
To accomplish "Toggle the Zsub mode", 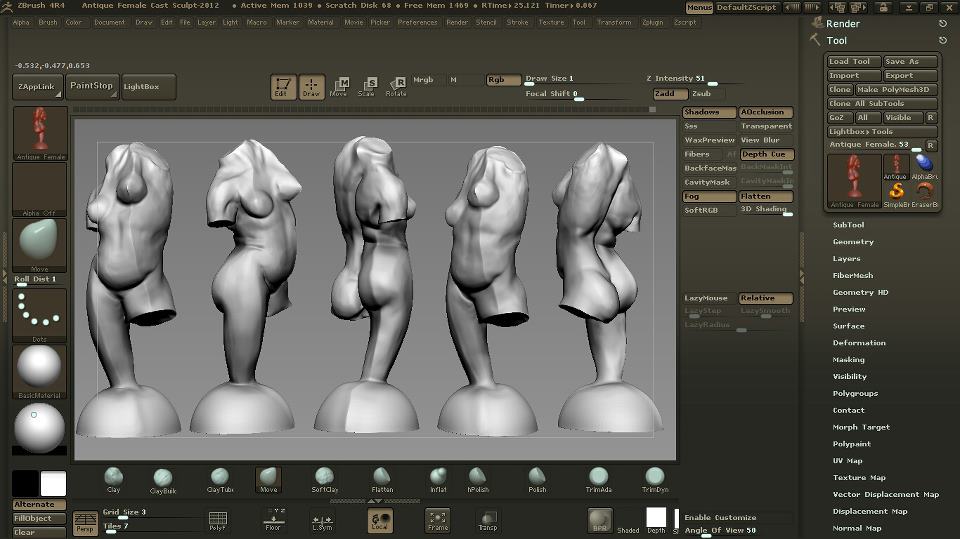I will [706, 94].
